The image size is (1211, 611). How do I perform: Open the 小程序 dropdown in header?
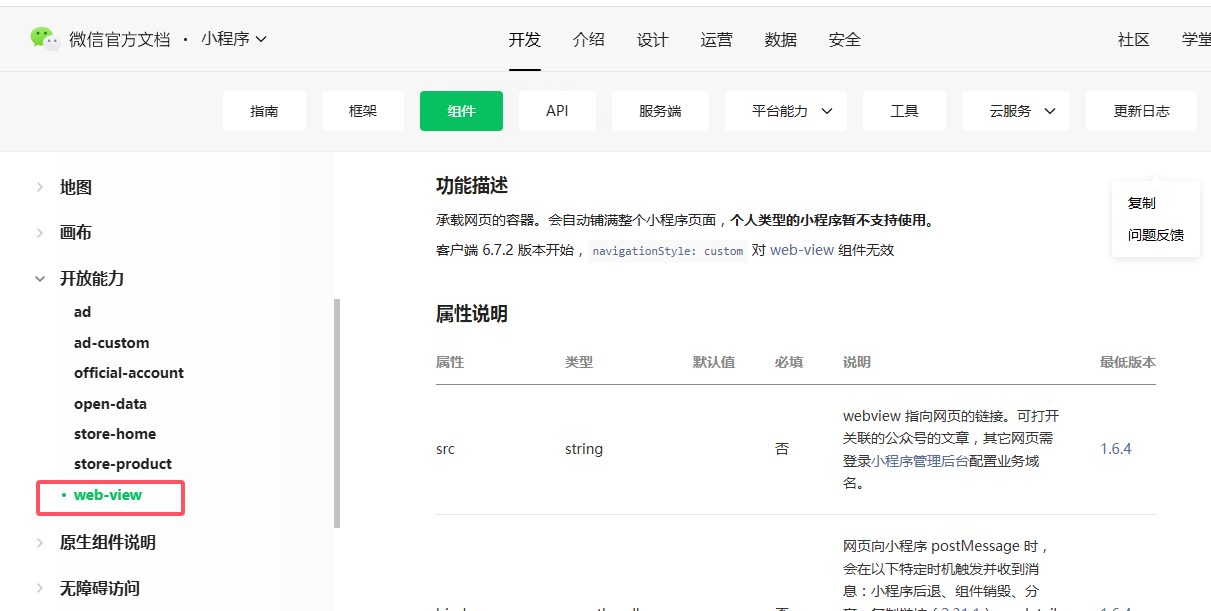(234, 39)
